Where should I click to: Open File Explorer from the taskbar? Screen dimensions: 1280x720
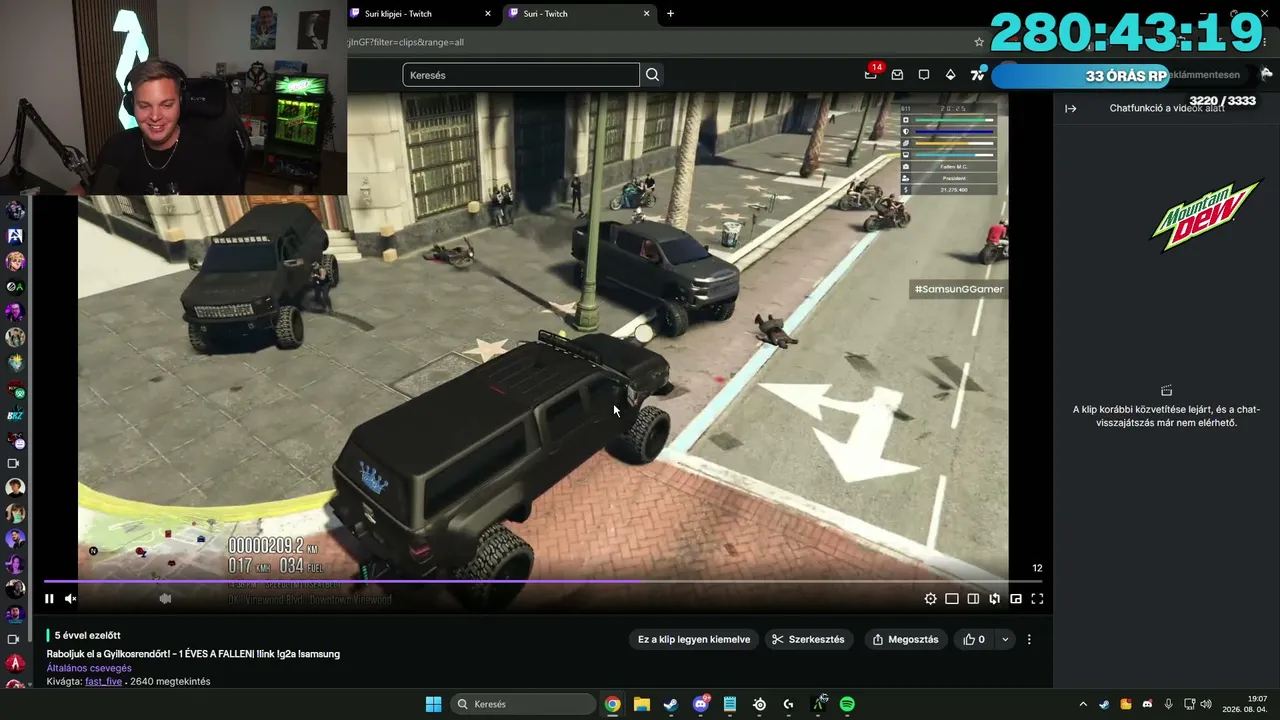click(x=642, y=704)
